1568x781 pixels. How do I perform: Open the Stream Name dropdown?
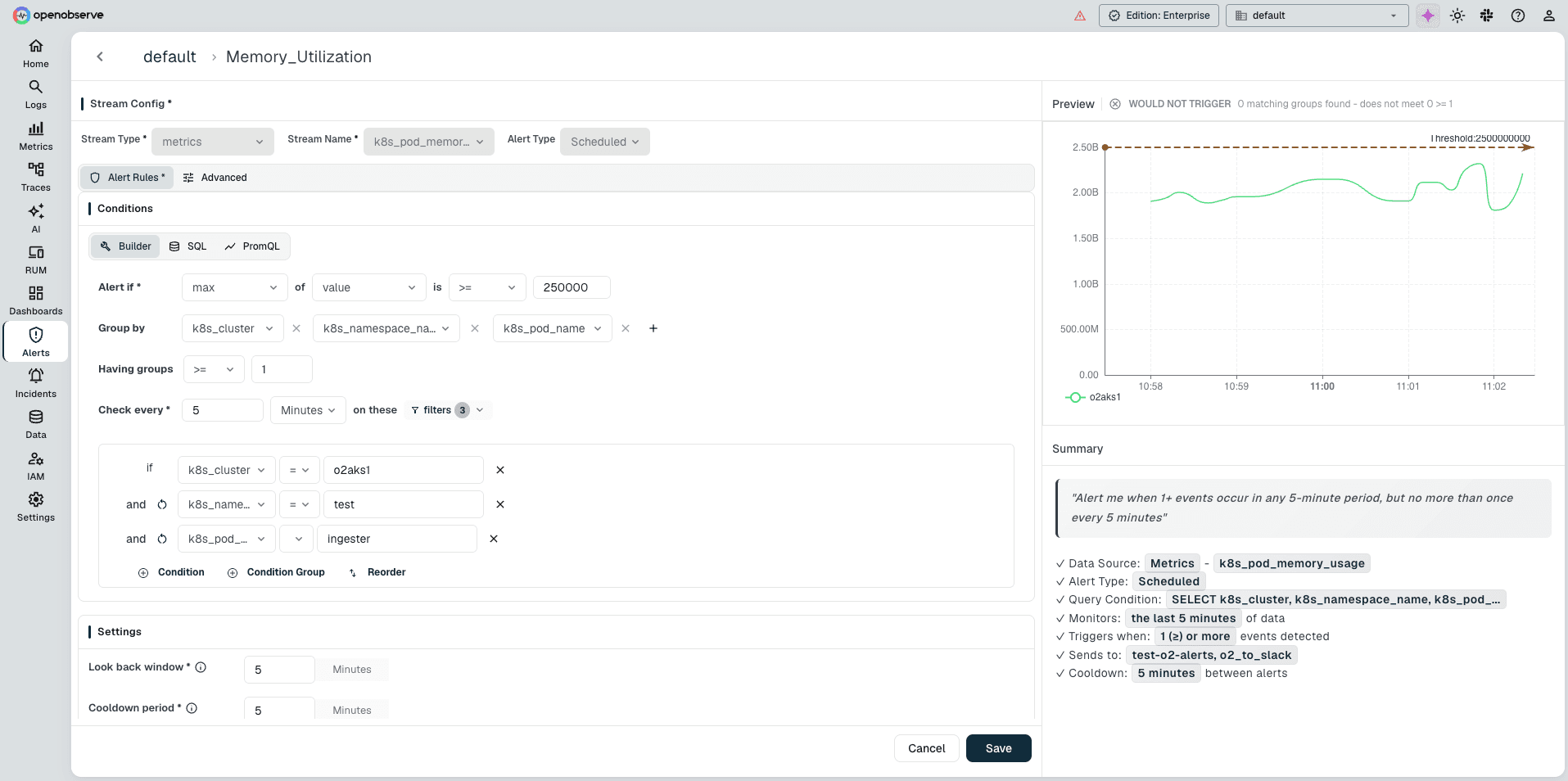[429, 142]
